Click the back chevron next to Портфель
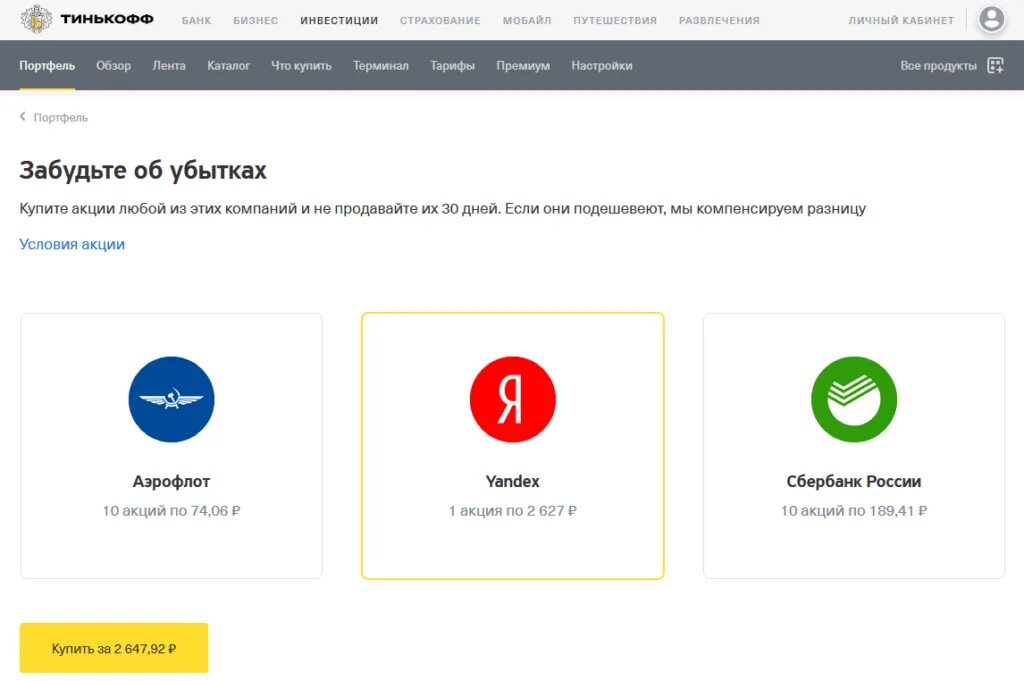 coord(23,116)
